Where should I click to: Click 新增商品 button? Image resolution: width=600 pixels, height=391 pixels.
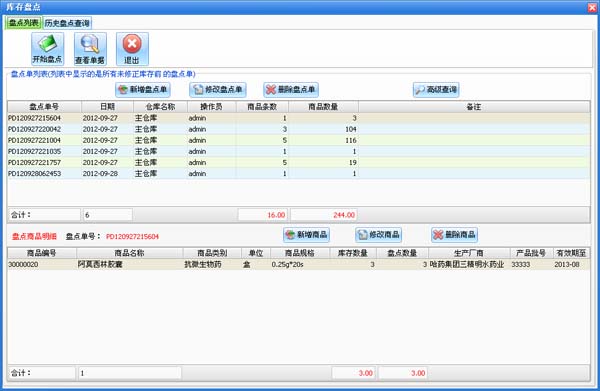coord(307,235)
